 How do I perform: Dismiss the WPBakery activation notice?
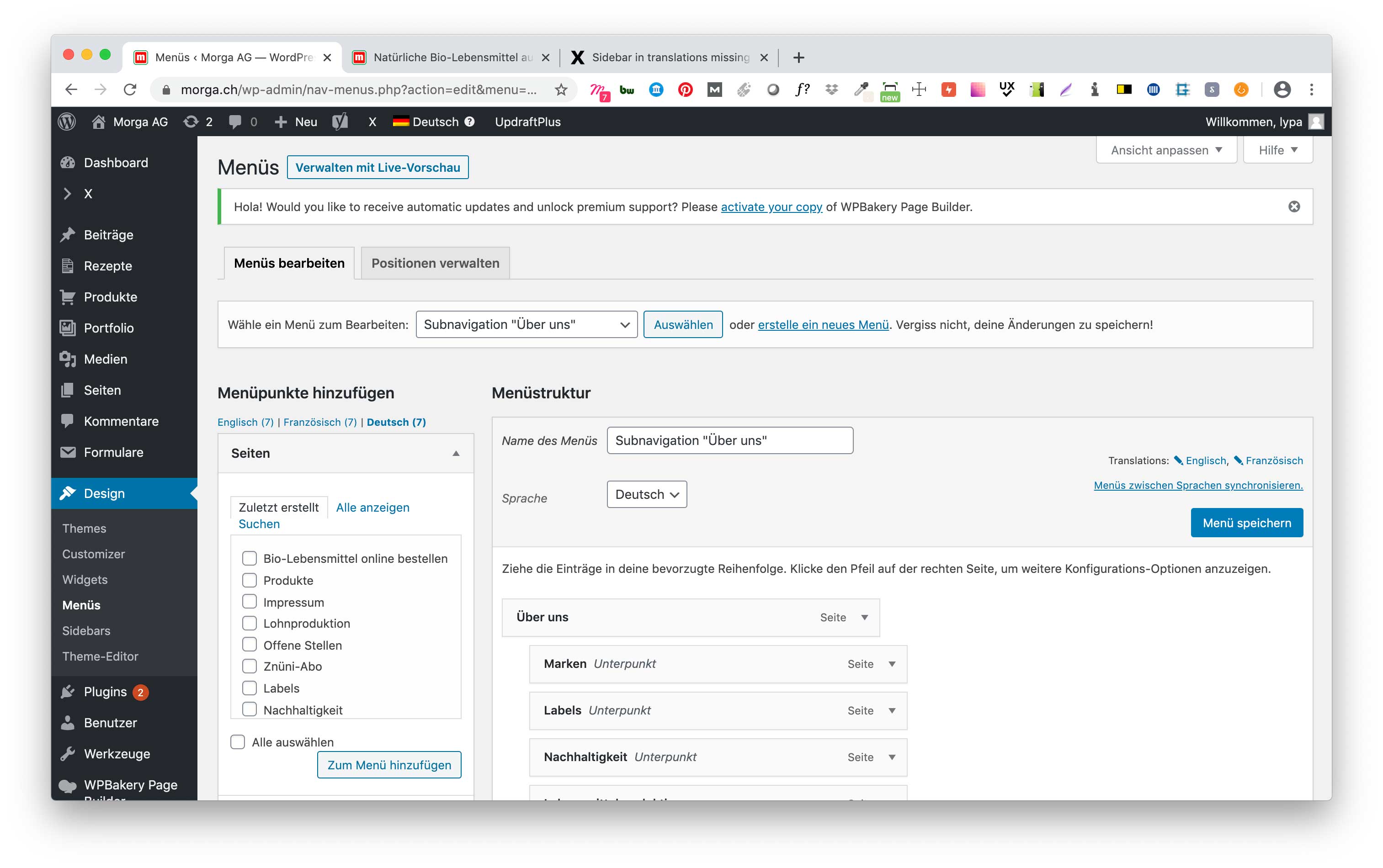coord(1293,206)
